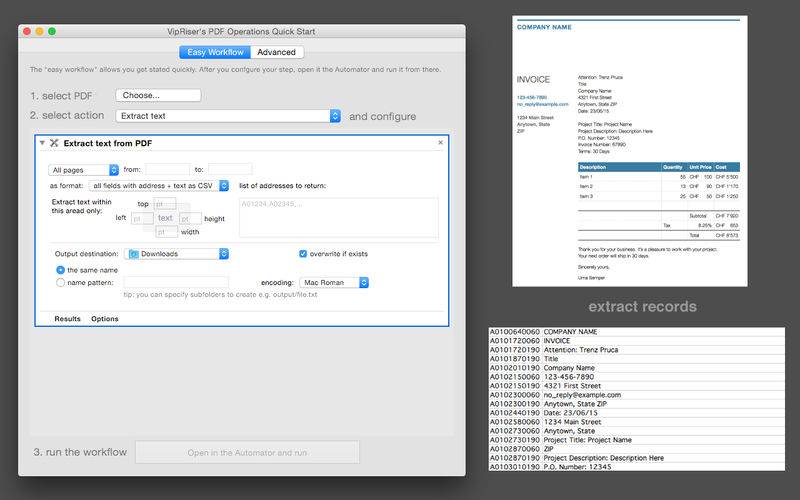Screen dimensions: 800x500
Task: Click the name pattern text field
Action: pos(176,282)
